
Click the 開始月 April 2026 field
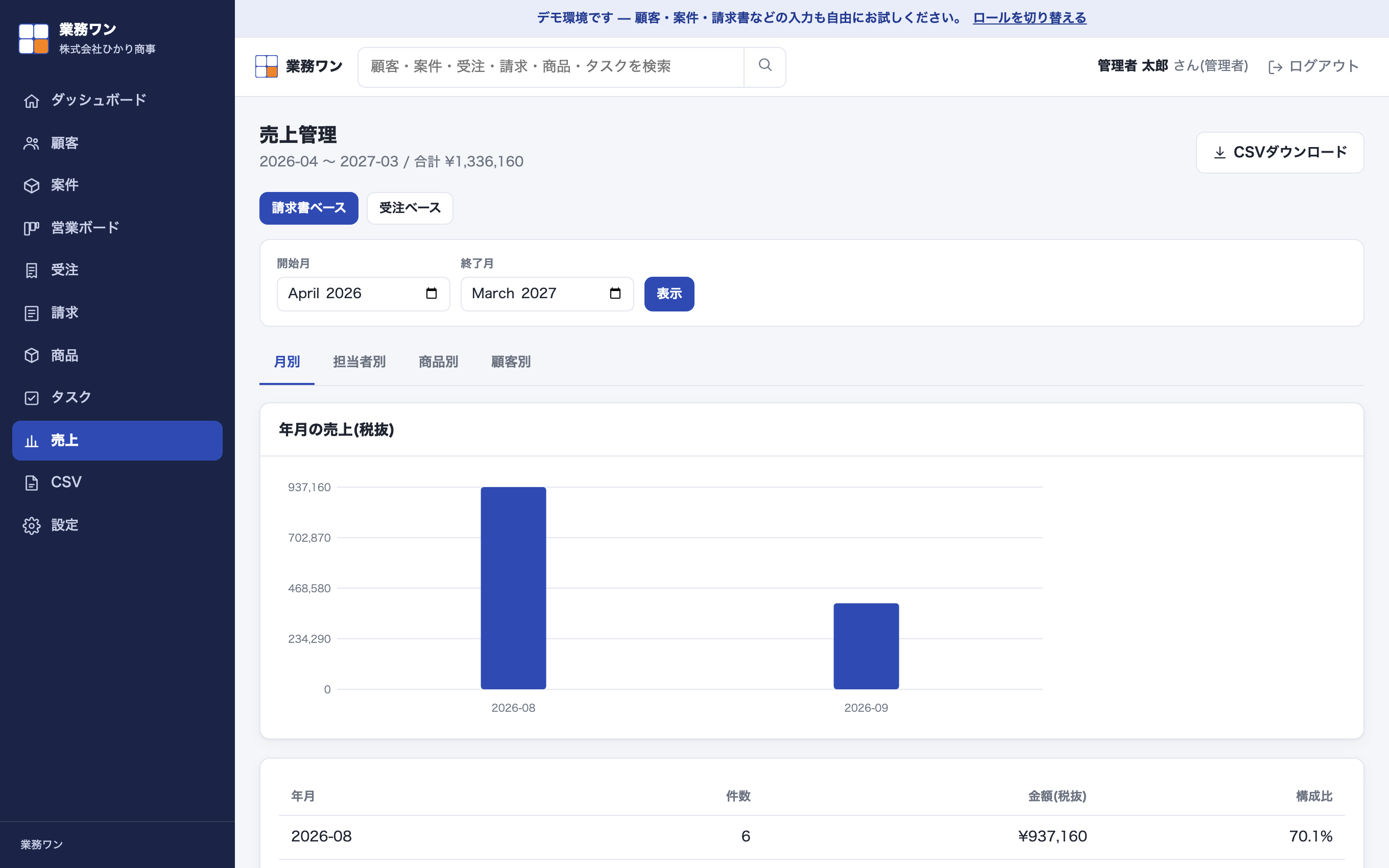tap(363, 294)
